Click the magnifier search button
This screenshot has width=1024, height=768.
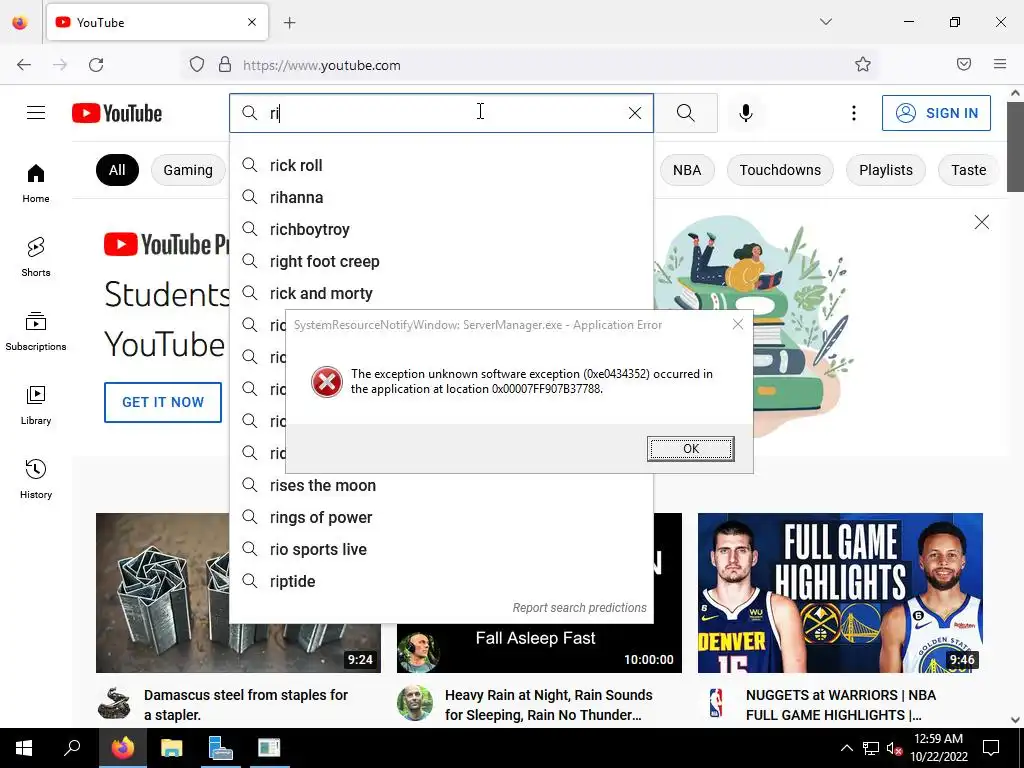click(686, 113)
